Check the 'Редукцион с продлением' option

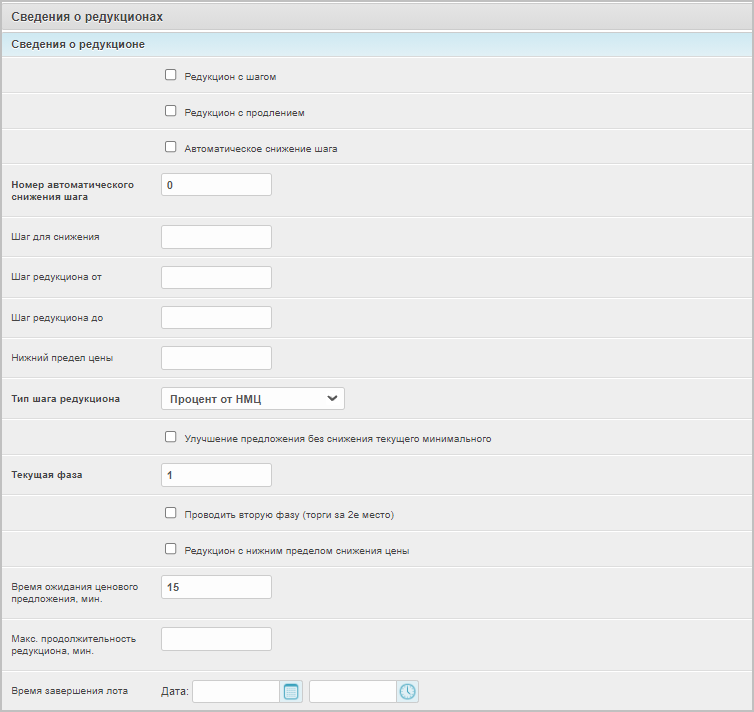tap(170, 111)
